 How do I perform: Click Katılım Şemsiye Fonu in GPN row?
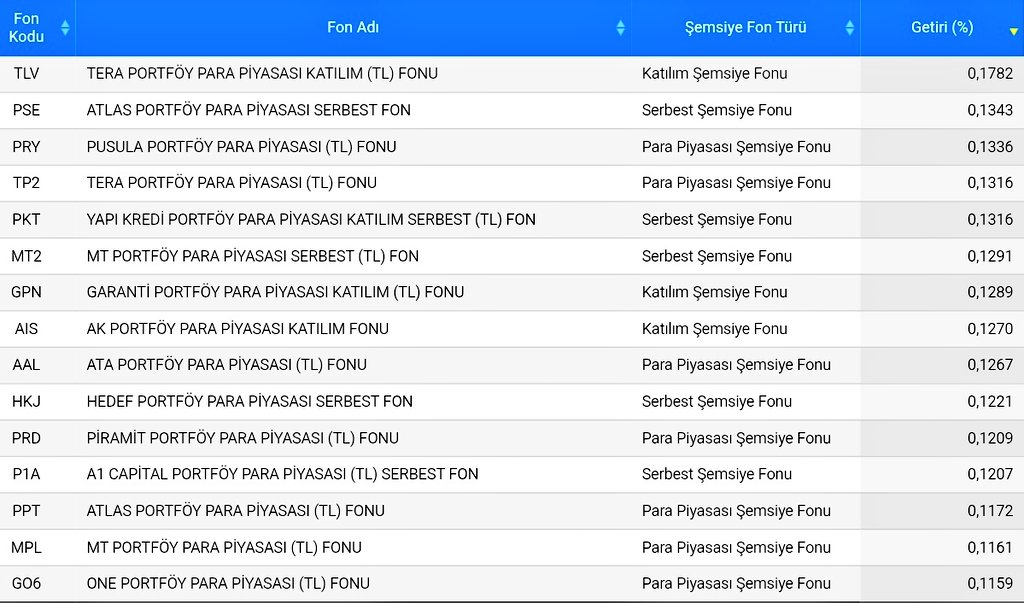[x=714, y=291]
